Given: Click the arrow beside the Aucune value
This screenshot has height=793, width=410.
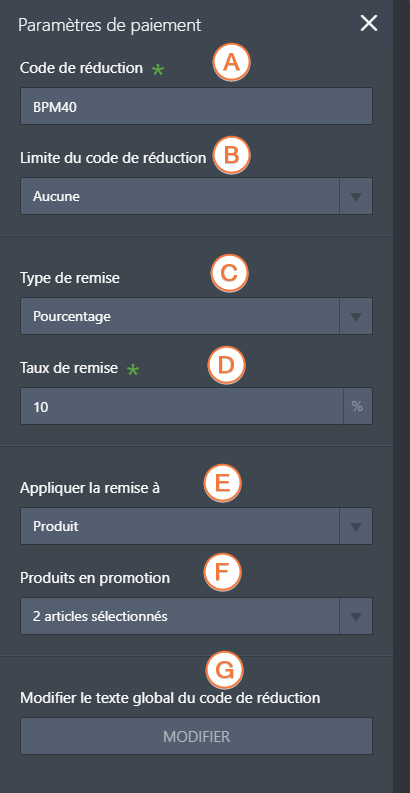Looking at the screenshot, I should click(x=356, y=196).
